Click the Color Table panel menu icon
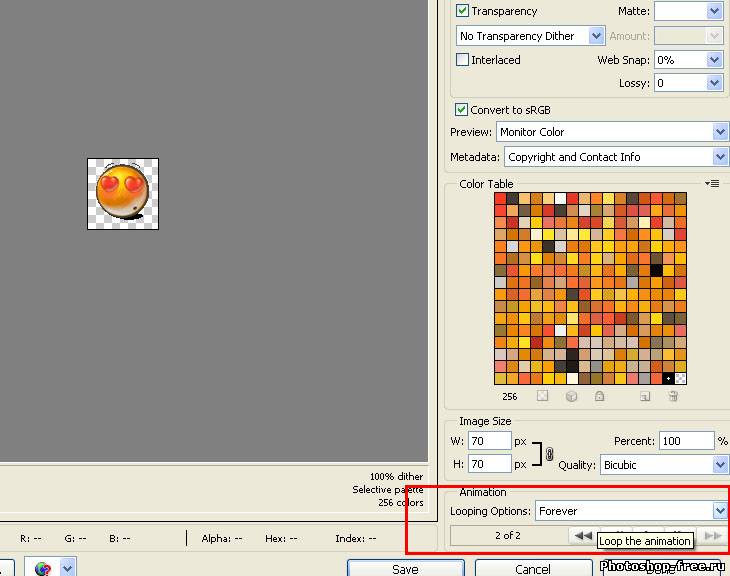This screenshot has width=730, height=576. click(713, 184)
